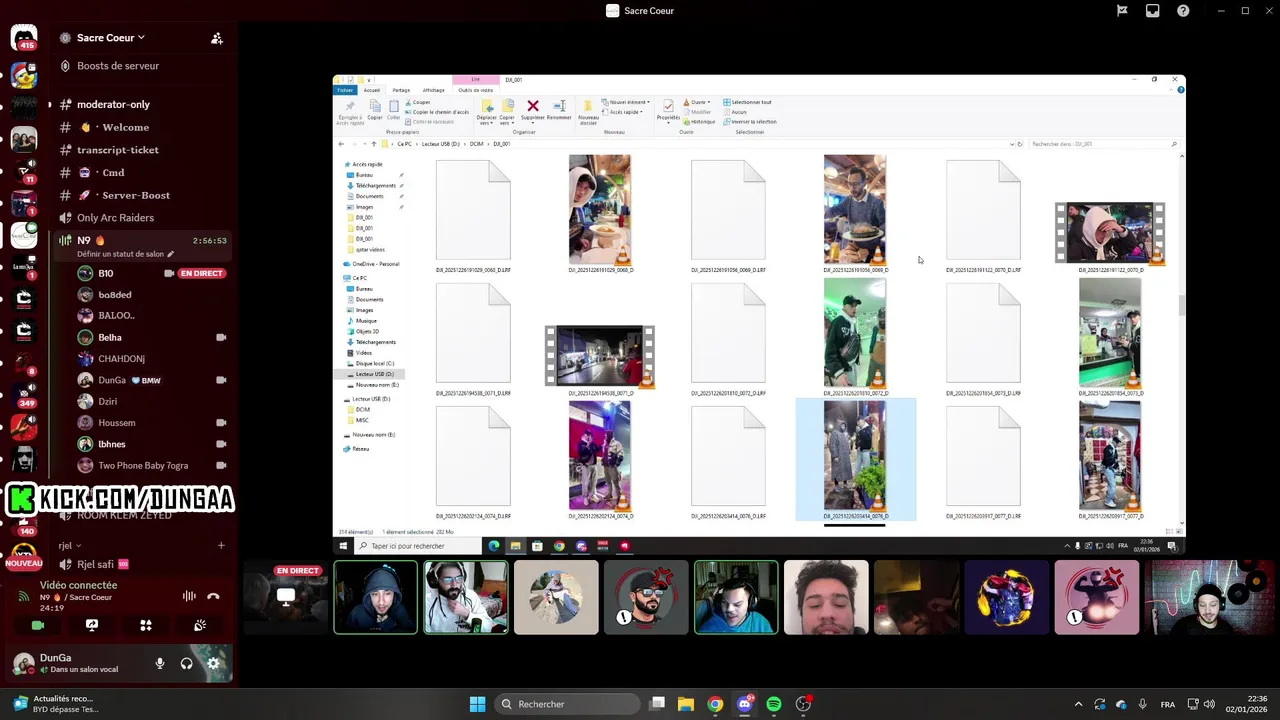The image size is (1280, 720).
Task: Open the activities button in voice panel
Action: point(146,625)
